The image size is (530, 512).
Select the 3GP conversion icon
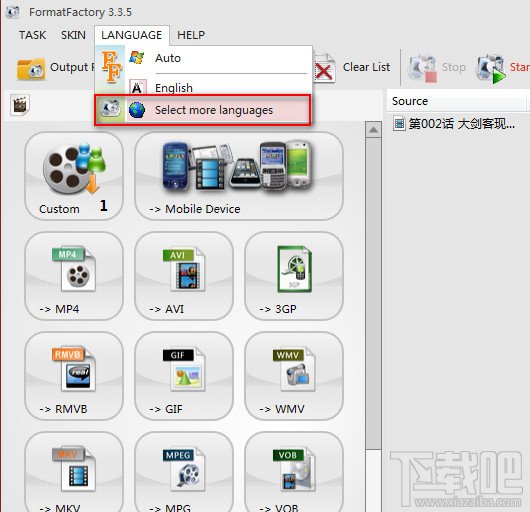tap(294, 269)
